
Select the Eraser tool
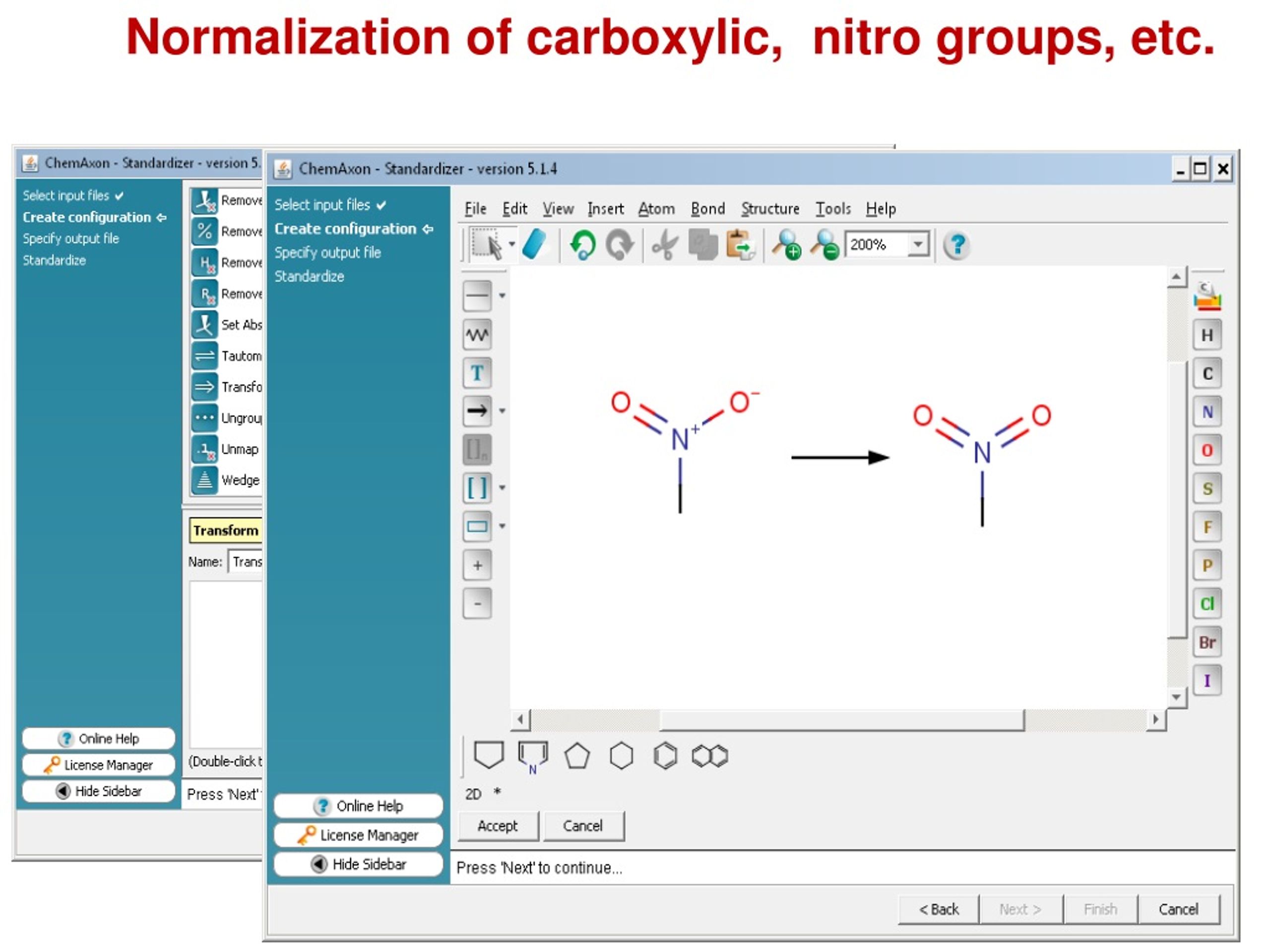coord(535,244)
